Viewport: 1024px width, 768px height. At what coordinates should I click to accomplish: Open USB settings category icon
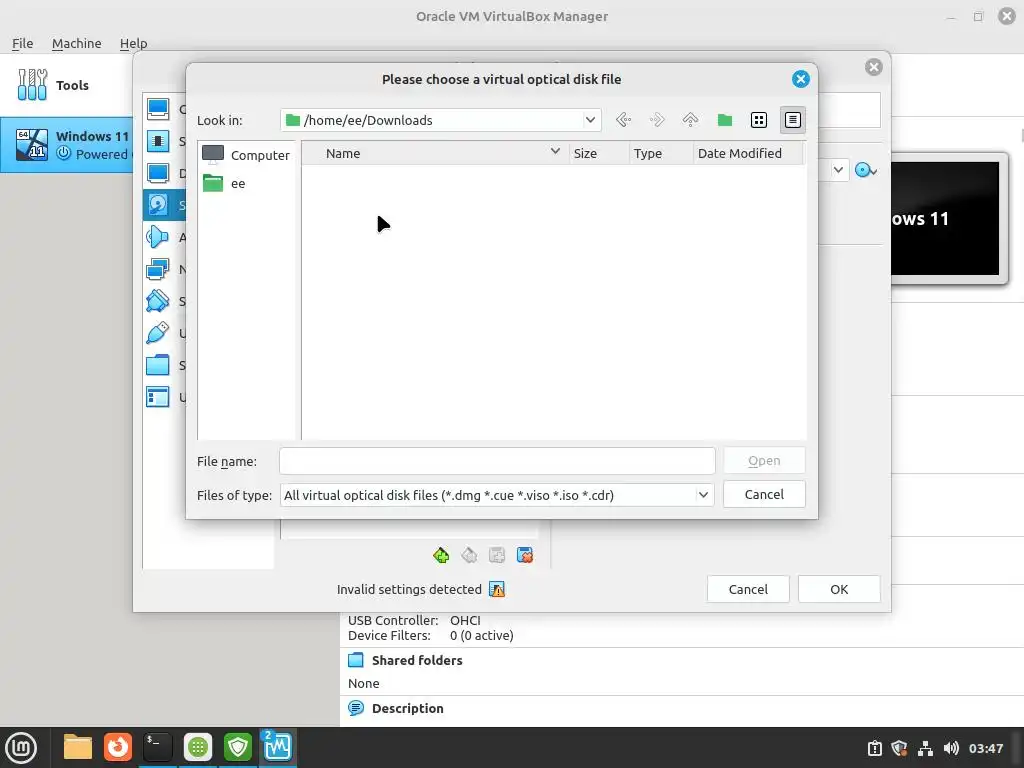click(158, 332)
